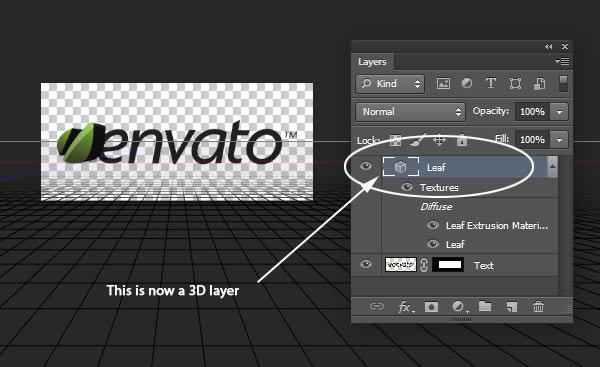Viewport: 600px width, 367px height.
Task: Toggle the Textures visibility eye
Action: (406, 187)
